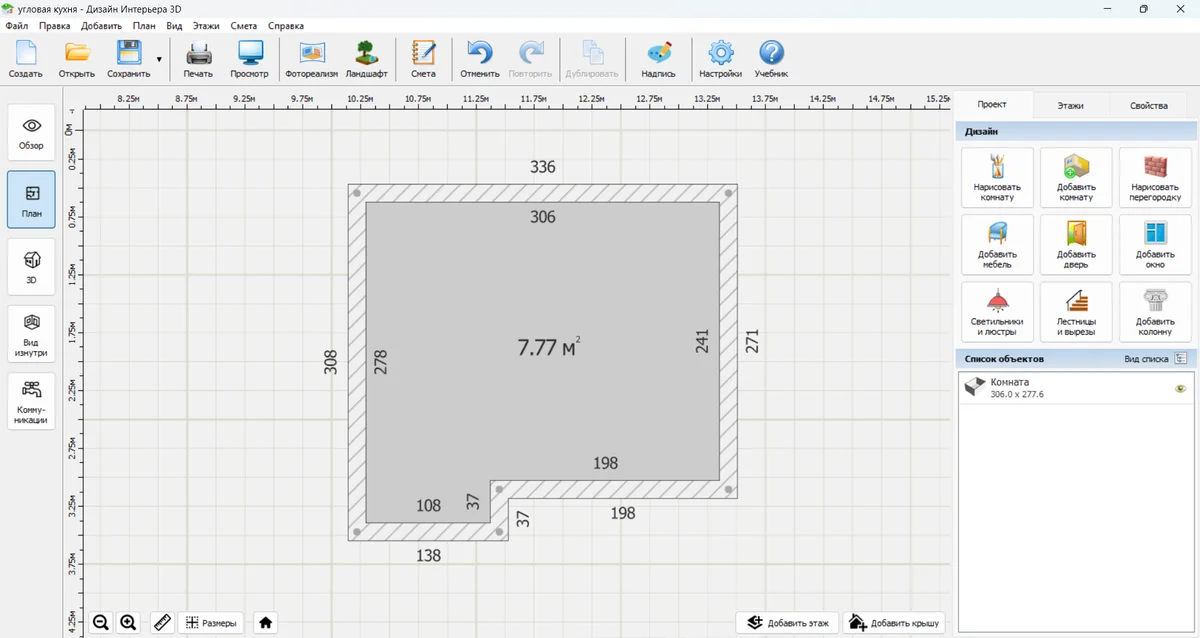Switch to the Свойства tab
Image resolution: width=1200 pixels, height=638 pixels.
point(1148,105)
